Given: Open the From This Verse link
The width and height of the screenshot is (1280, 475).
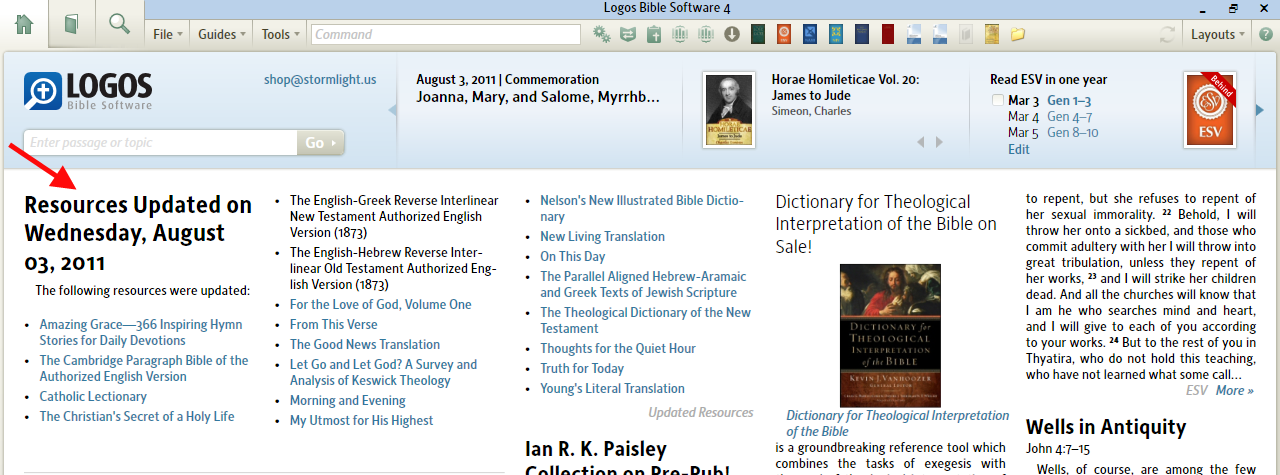Looking at the screenshot, I should (334, 324).
